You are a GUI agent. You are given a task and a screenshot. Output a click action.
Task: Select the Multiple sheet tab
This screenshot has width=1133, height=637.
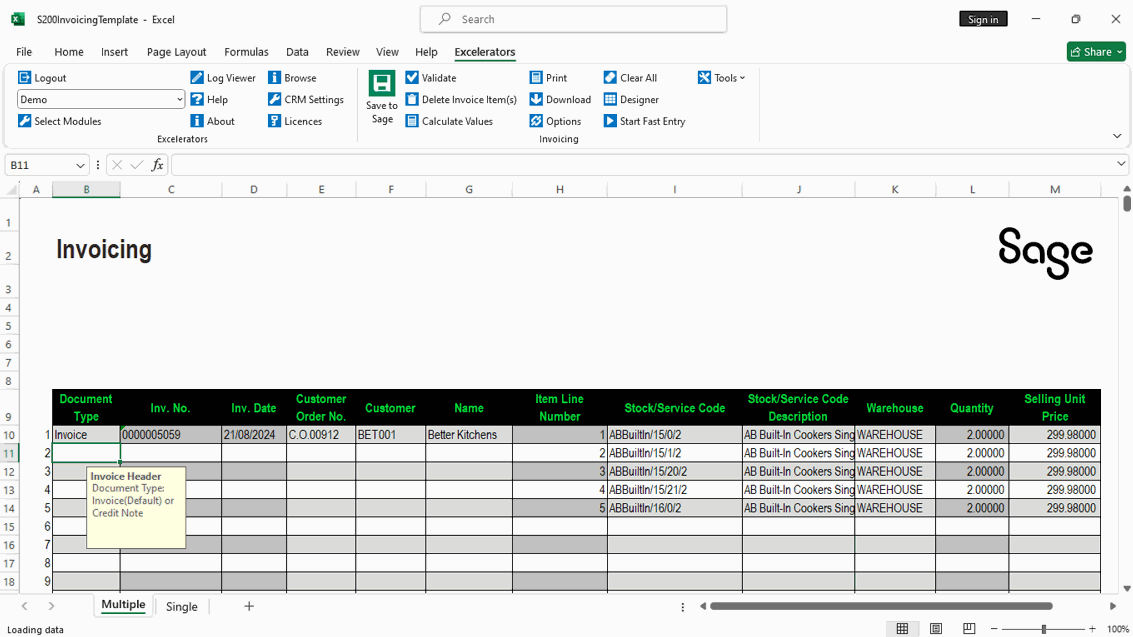pos(123,605)
